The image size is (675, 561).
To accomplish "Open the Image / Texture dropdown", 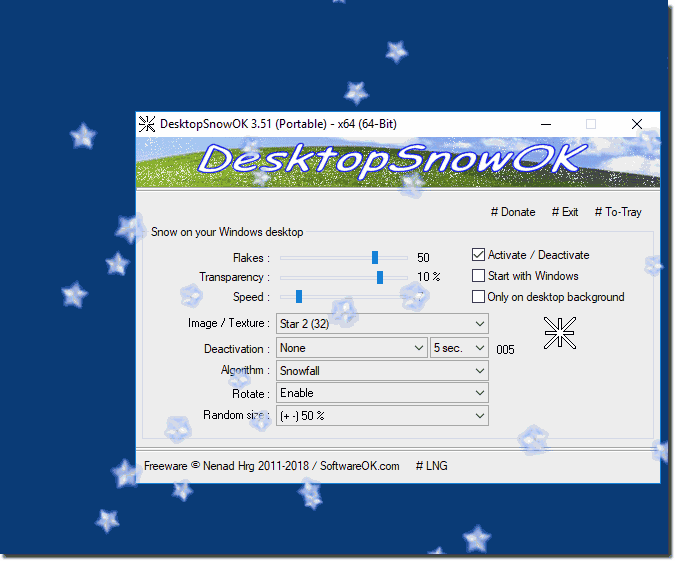I will click(x=382, y=324).
